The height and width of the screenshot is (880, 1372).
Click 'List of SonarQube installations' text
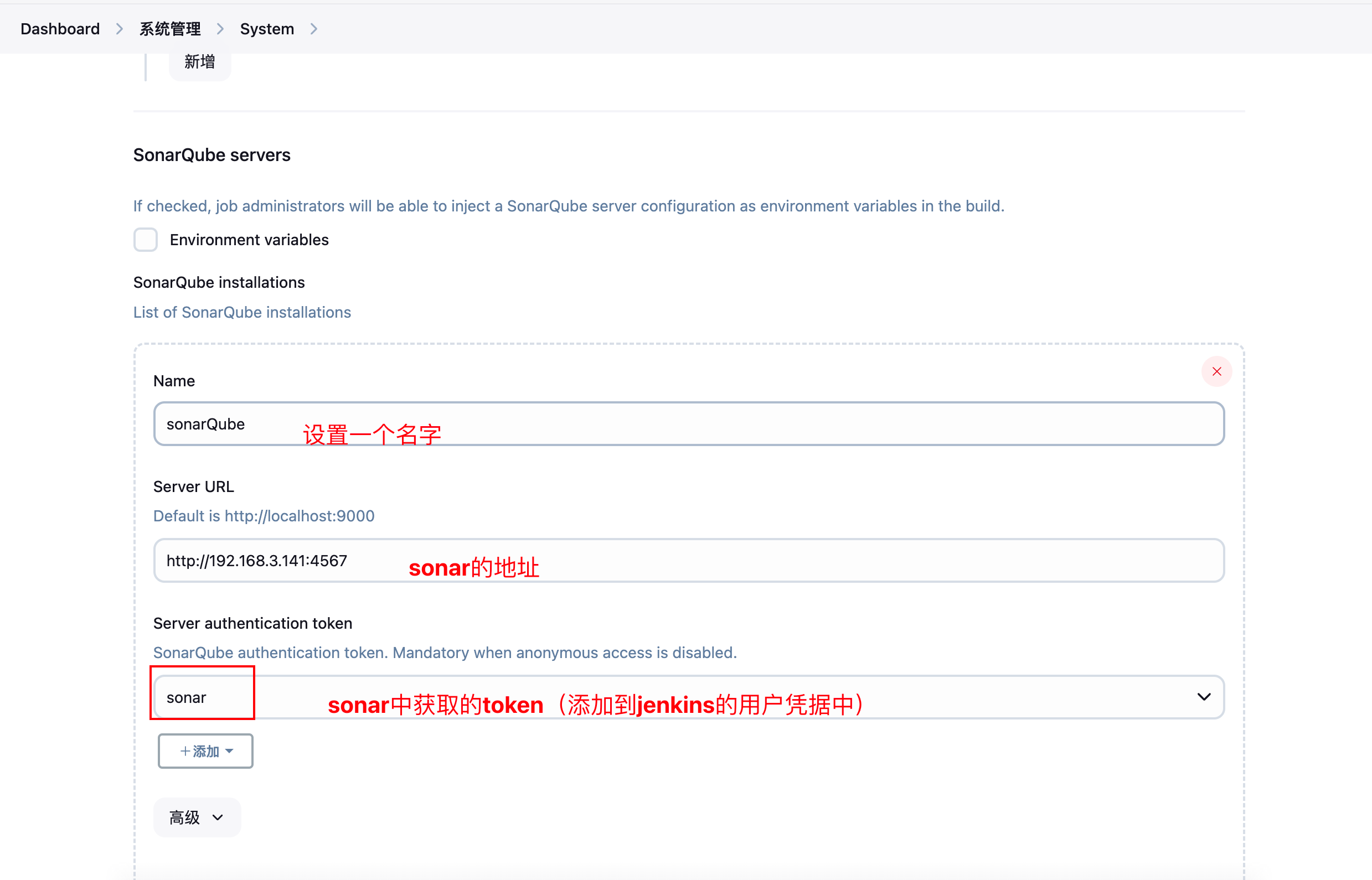coord(243,312)
